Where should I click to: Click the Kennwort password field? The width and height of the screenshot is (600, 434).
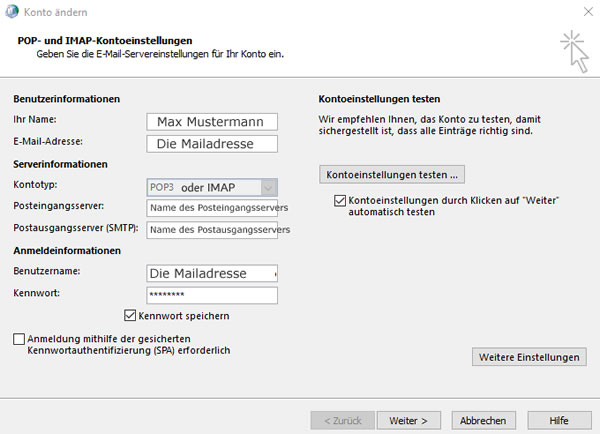[212, 295]
